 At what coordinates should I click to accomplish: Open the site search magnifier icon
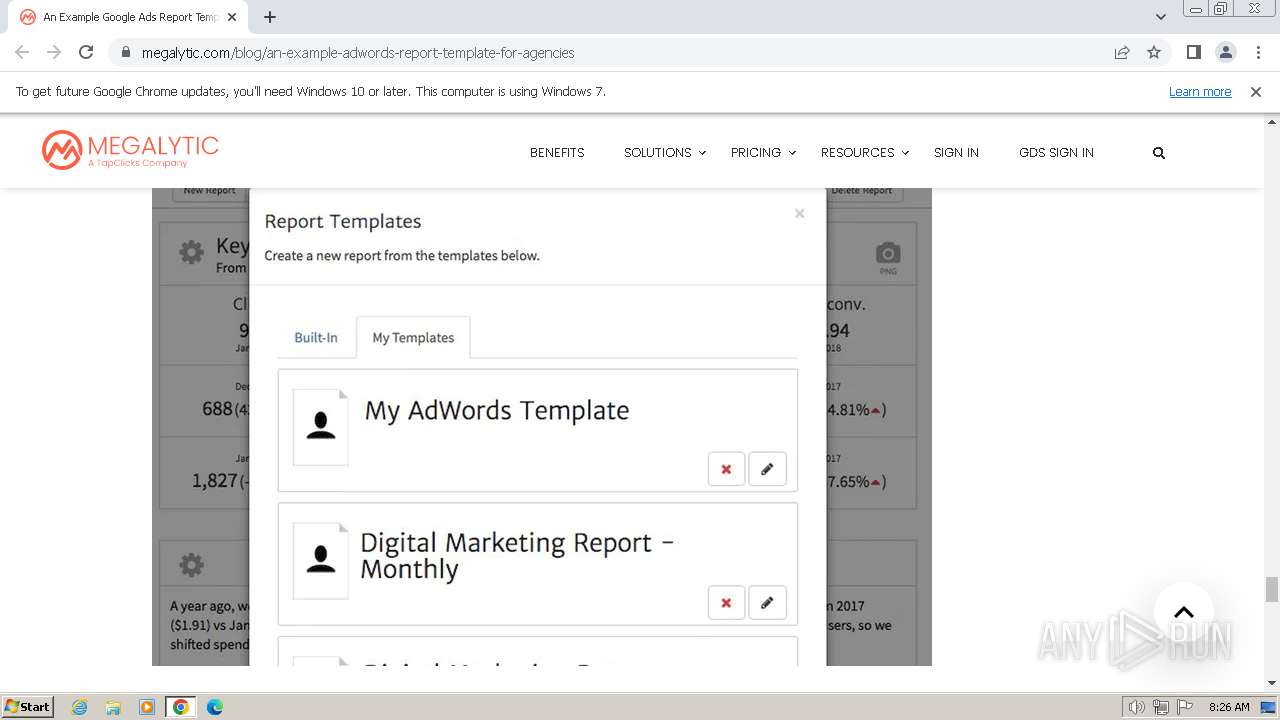(1159, 153)
